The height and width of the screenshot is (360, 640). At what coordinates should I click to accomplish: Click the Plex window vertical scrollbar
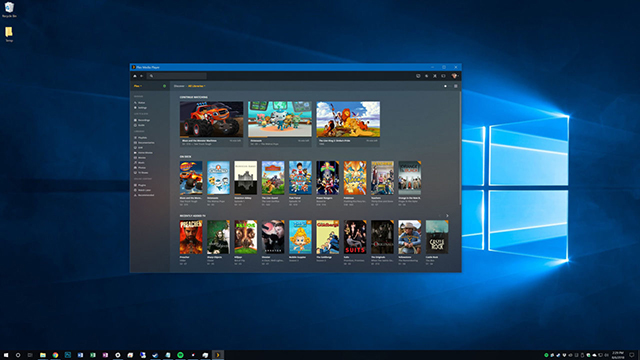pos(460,148)
